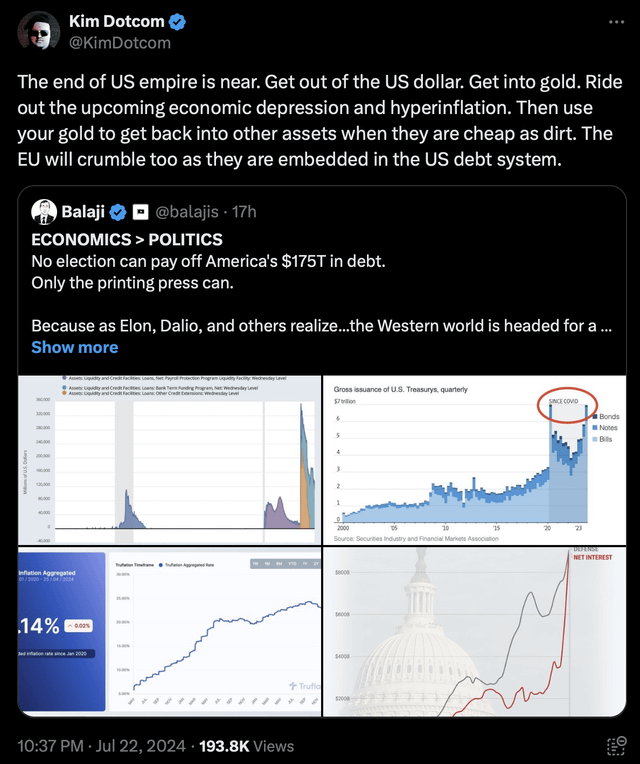Click Kim Dotcom's profile avatar
The height and width of the screenshot is (764, 640).
tap(39, 32)
